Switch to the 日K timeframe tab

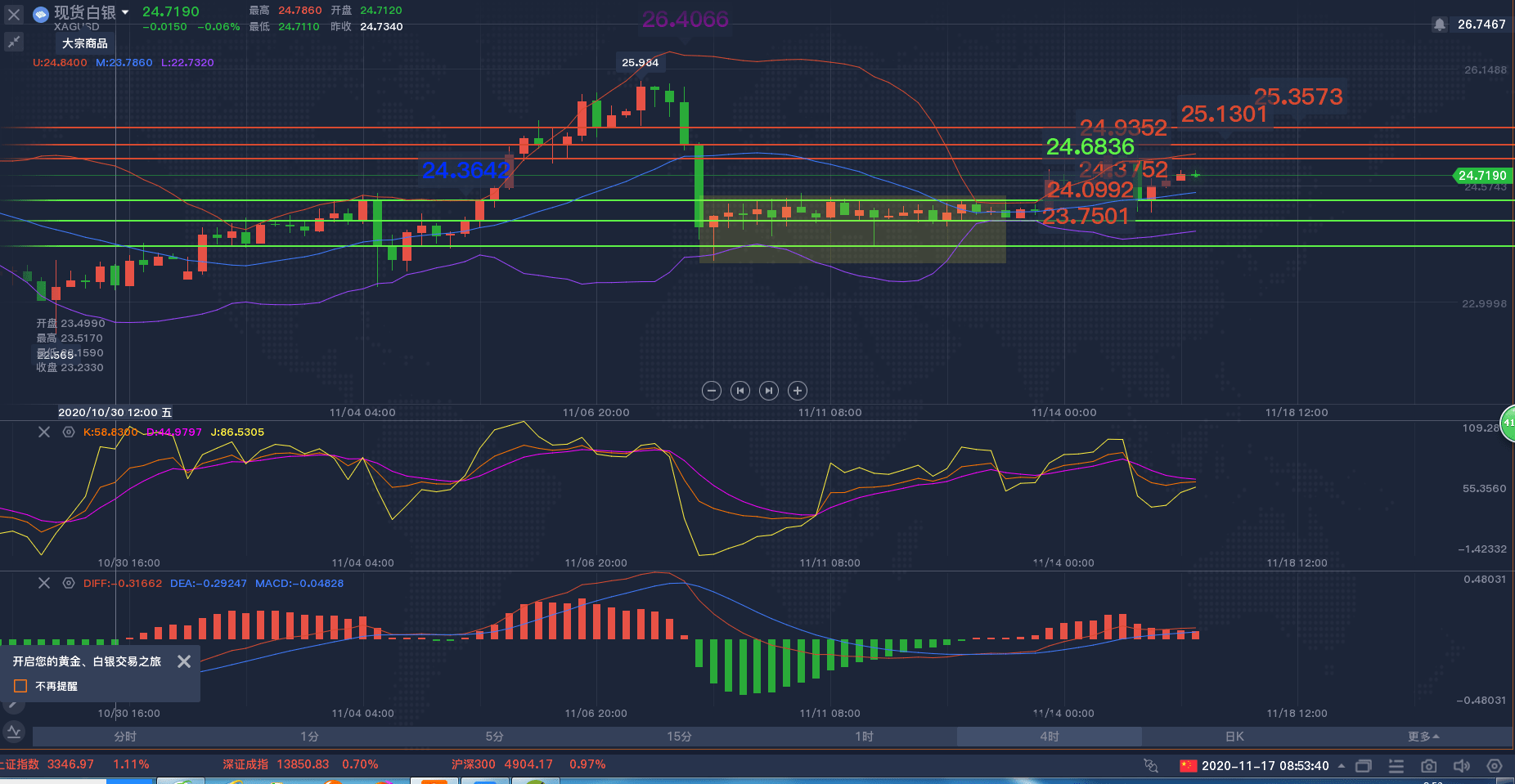(1234, 737)
